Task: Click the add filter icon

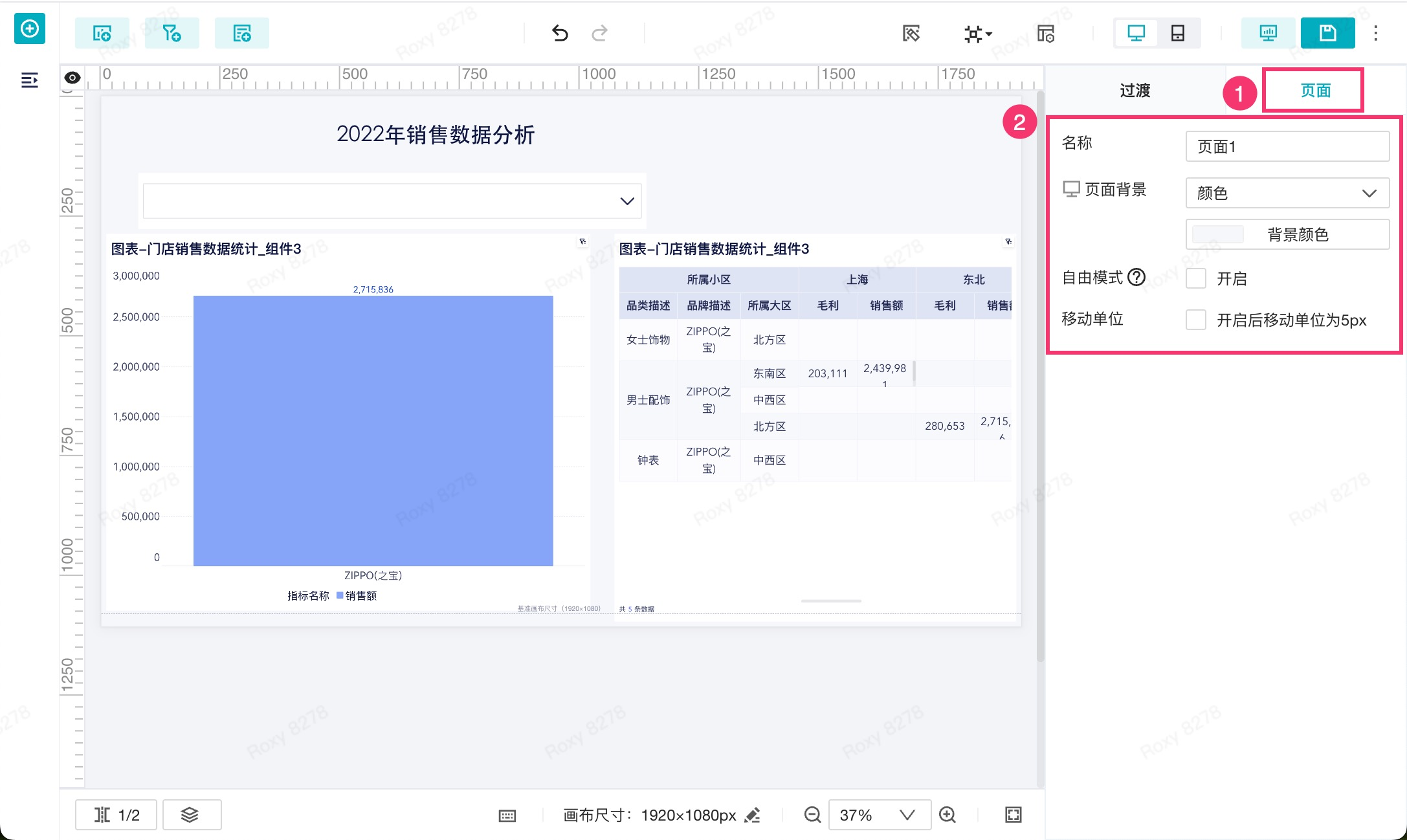Action: click(x=172, y=33)
